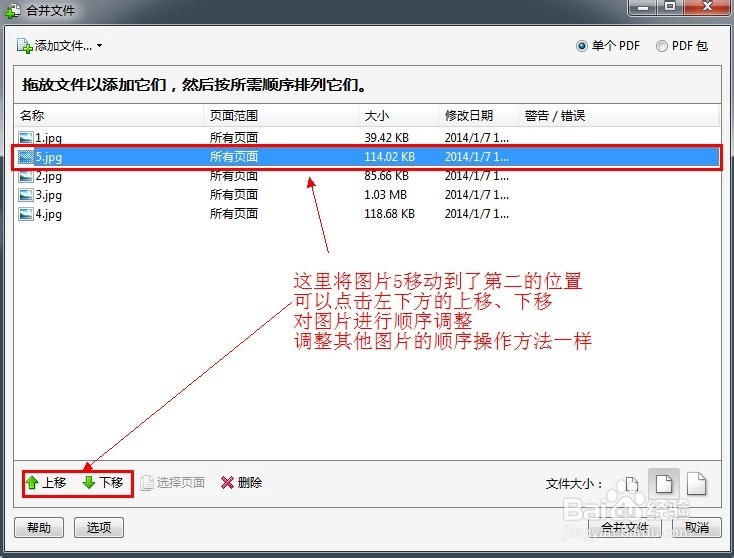Open the 选项 button
The width and height of the screenshot is (734, 558).
pos(99,528)
